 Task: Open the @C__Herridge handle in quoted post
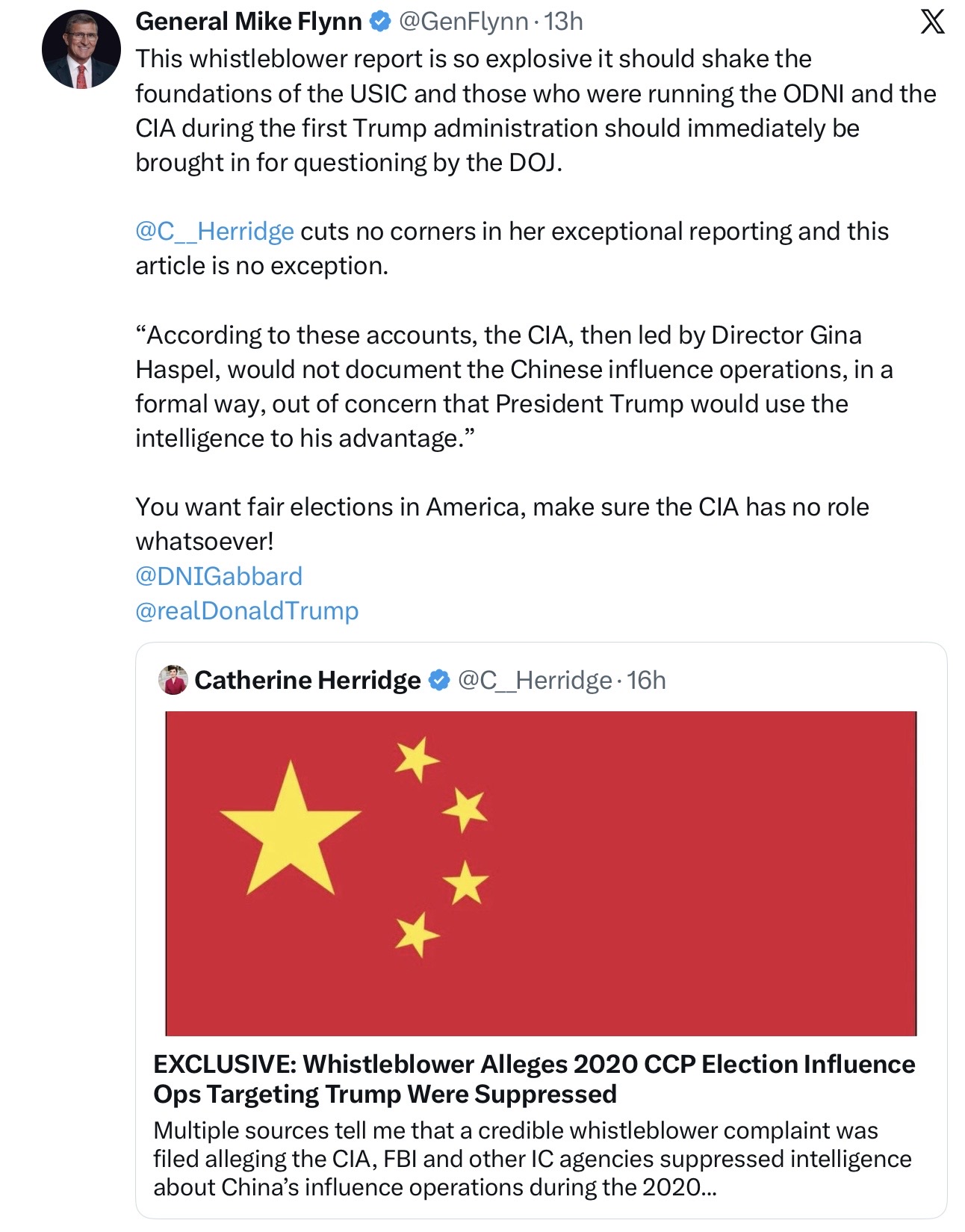[535, 680]
